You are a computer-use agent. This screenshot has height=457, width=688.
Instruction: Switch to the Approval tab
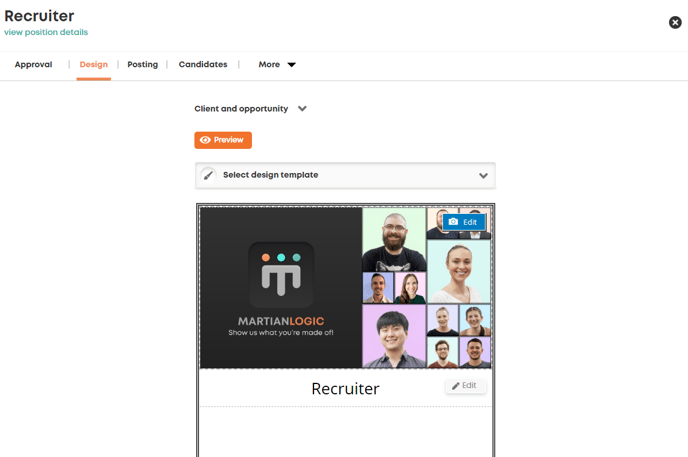click(33, 64)
